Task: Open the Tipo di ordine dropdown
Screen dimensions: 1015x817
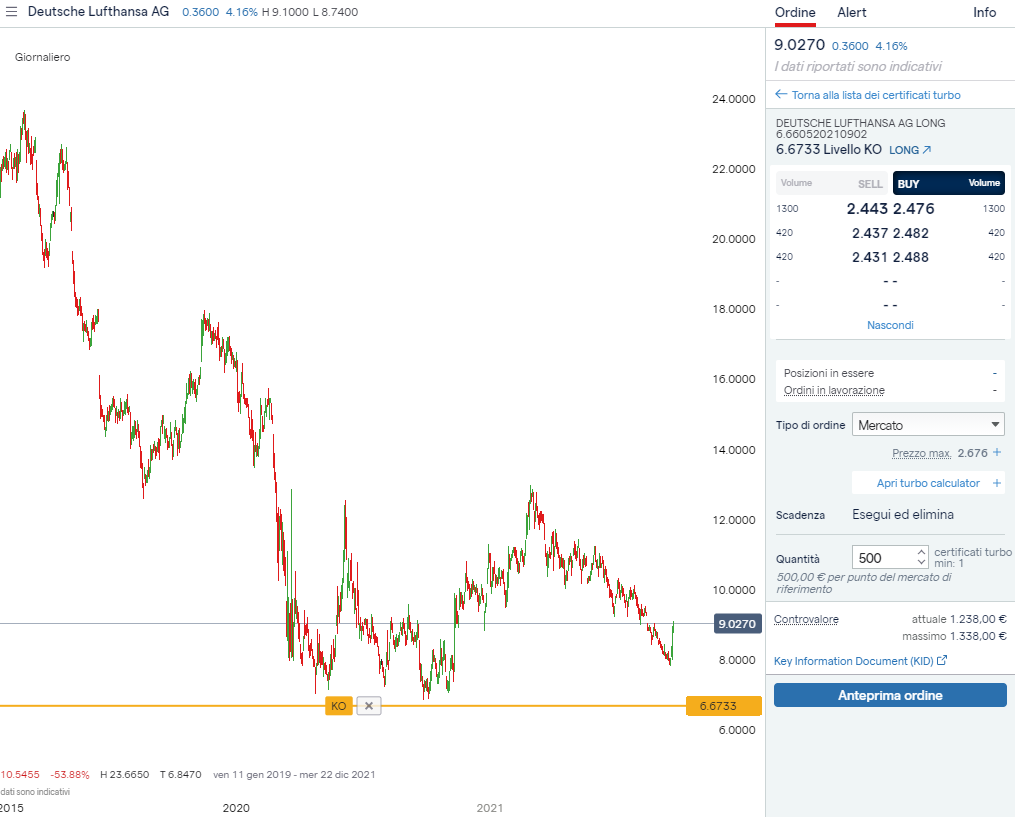Action: pos(928,425)
